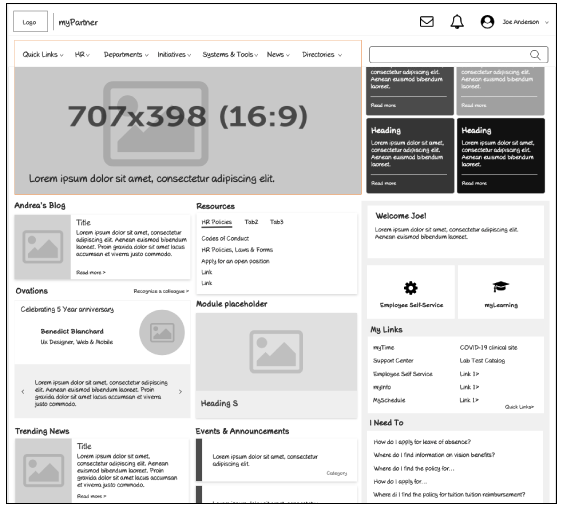The image size is (561, 510).
Task: Click Read more on light gray top card
Action: [x=474, y=105]
